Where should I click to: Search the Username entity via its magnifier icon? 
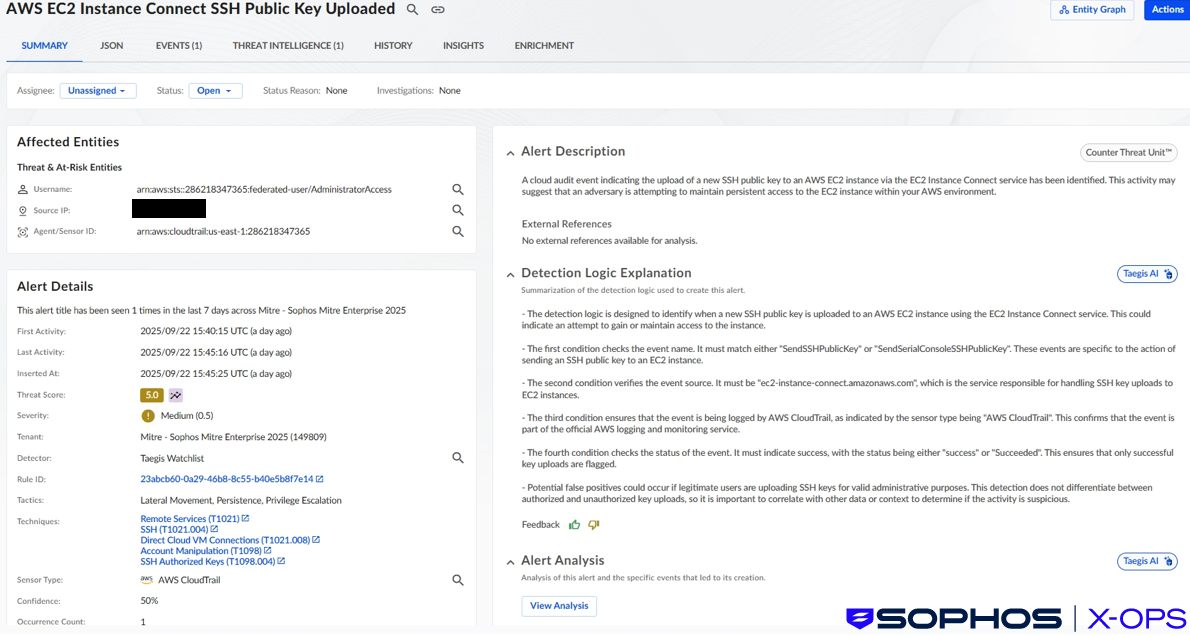(x=458, y=189)
